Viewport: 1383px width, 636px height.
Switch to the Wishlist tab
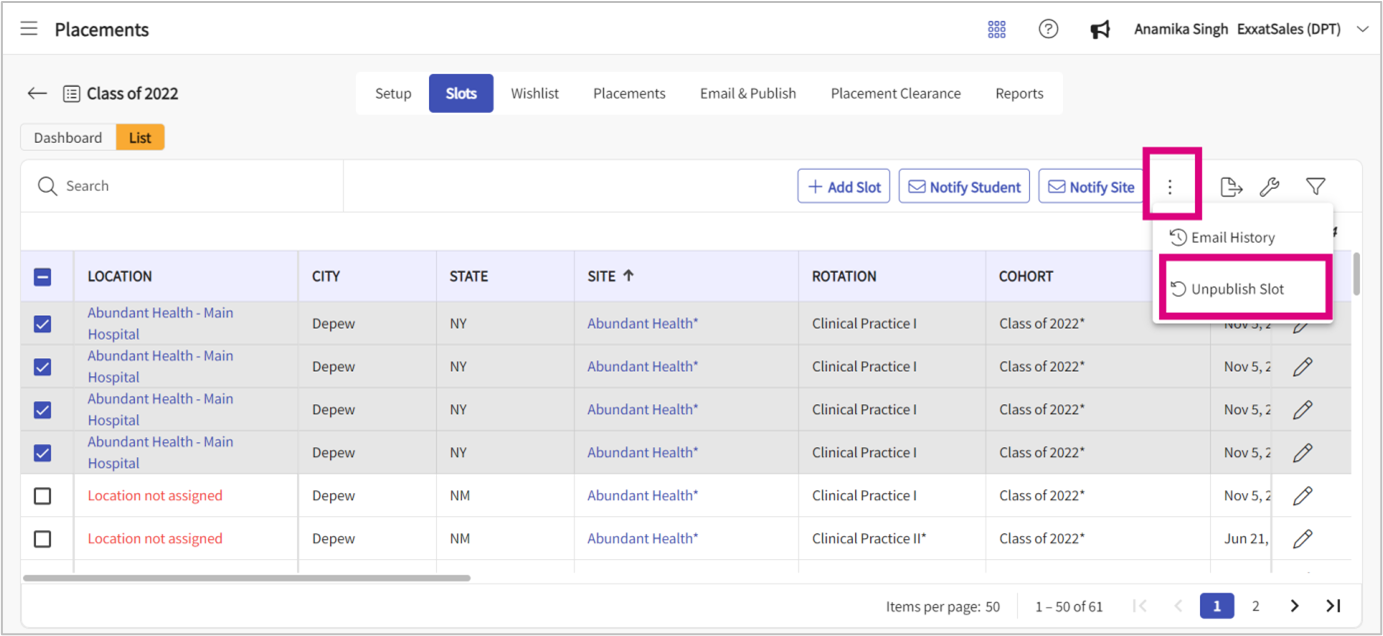(x=534, y=93)
